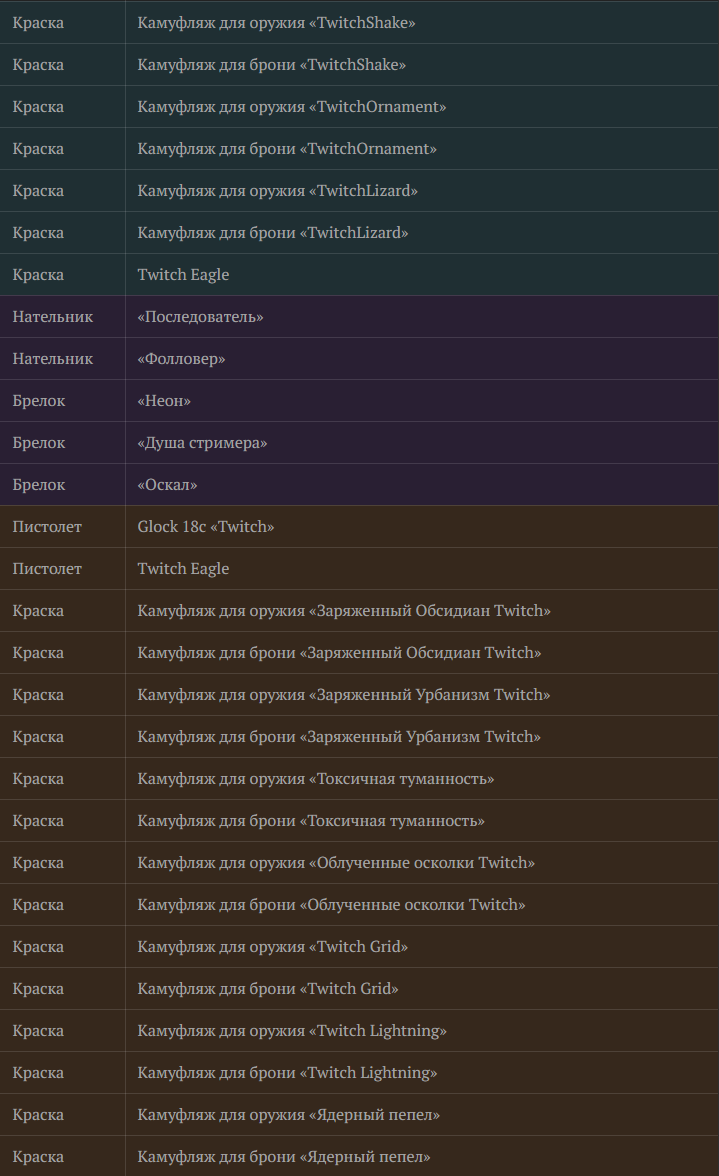Click the «Фолловер» cell

click(422, 358)
